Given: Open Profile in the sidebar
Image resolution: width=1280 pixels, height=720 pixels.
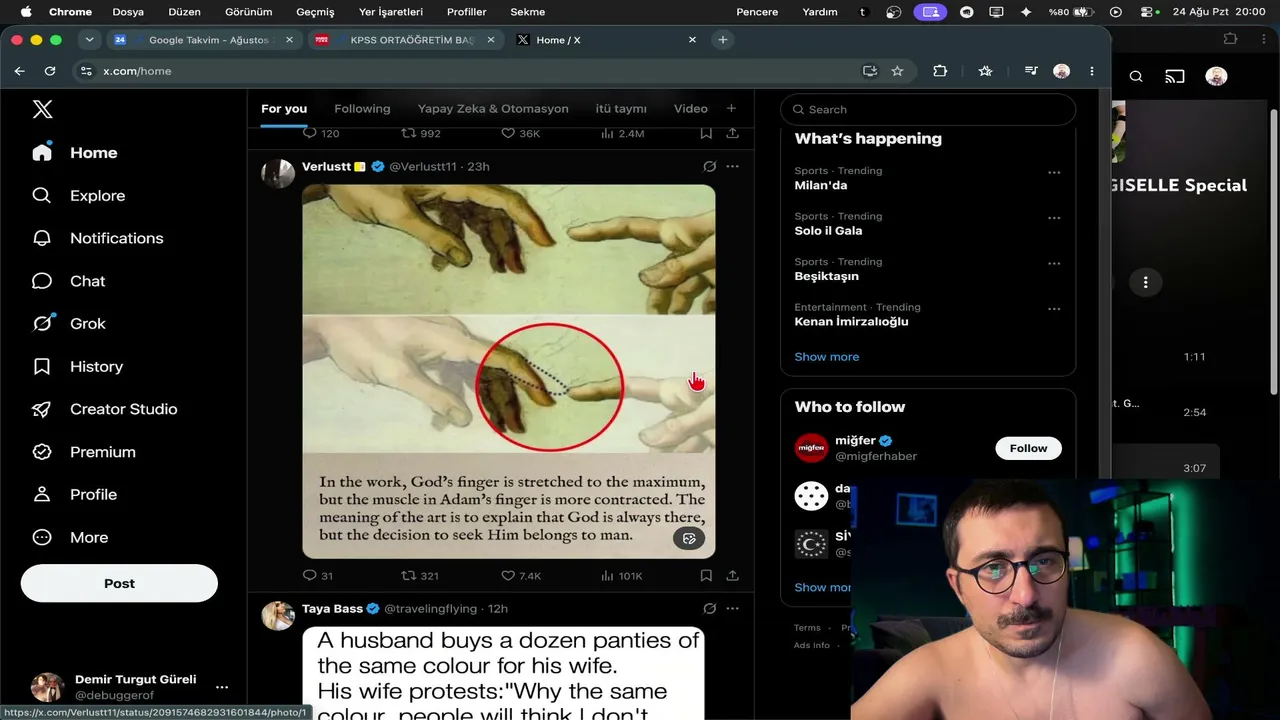Looking at the screenshot, I should 75,495.
